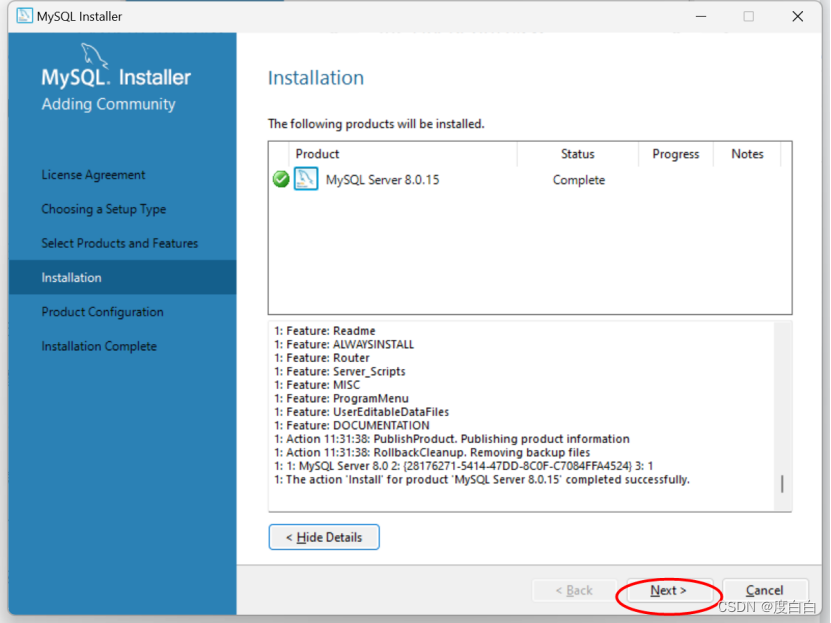Close the MySQL Installer window
The width and height of the screenshot is (831, 623).
(x=798, y=16)
